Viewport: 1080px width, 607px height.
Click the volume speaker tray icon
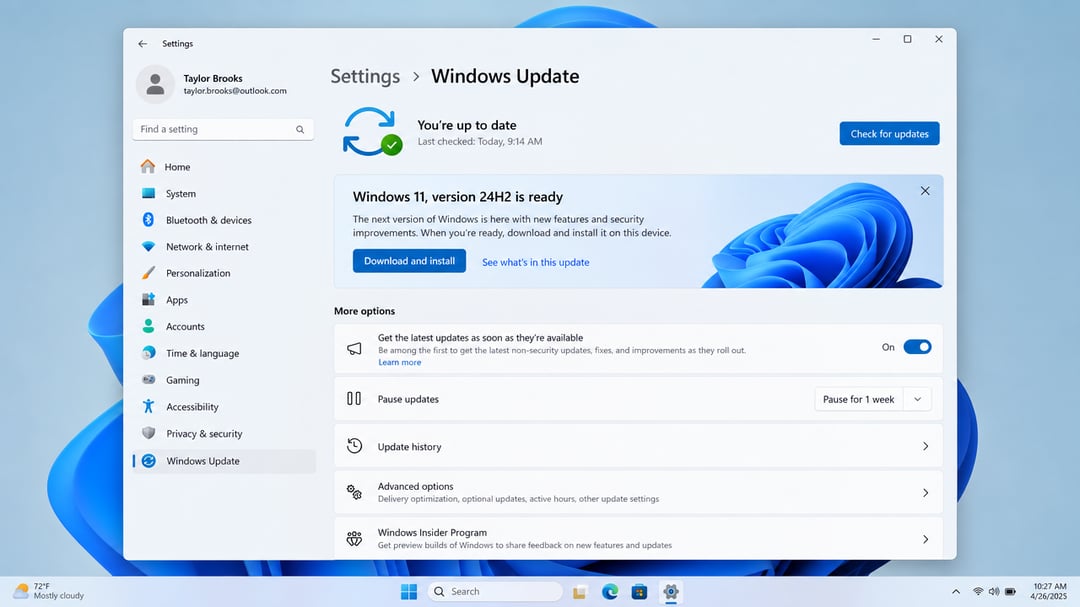(x=994, y=592)
